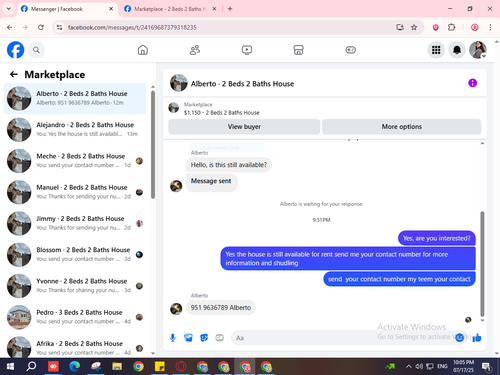Click message 'Hello, is this still available?'
500x375 pixels.
tap(229, 165)
